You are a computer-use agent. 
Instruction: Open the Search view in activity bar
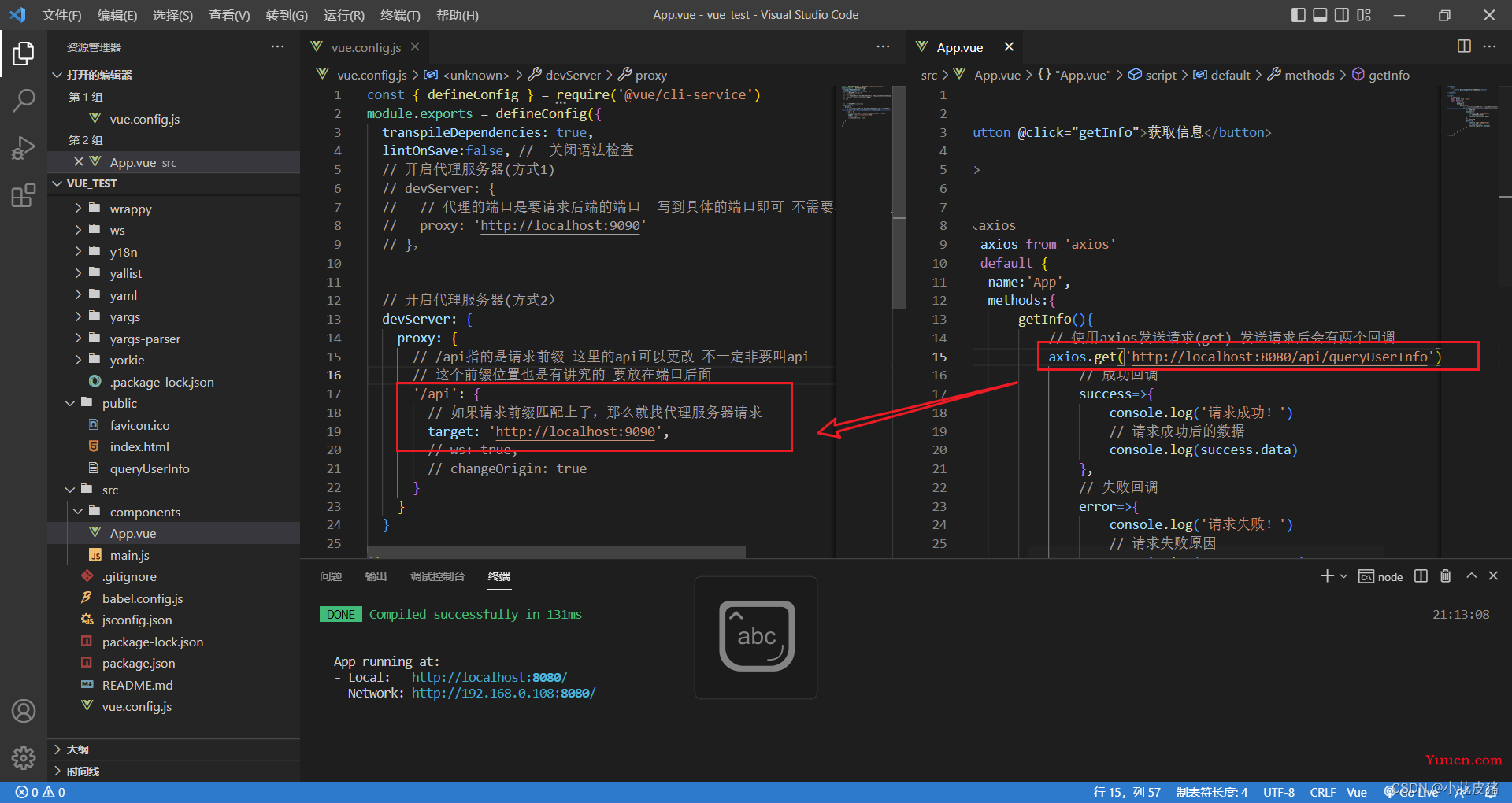(x=24, y=100)
